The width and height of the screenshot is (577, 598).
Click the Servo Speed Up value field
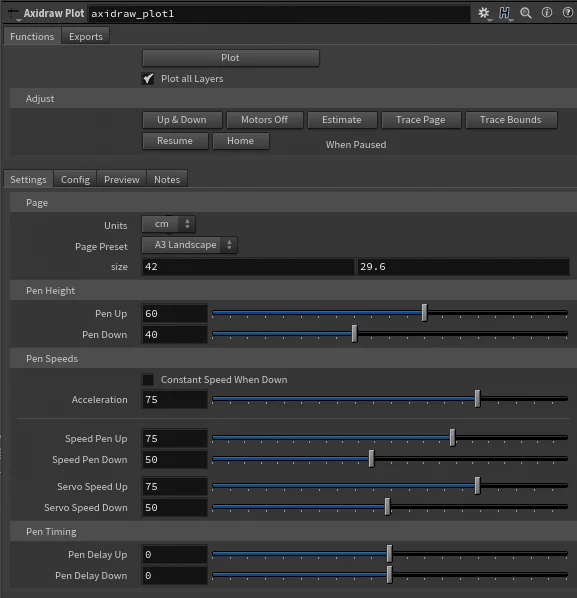pyautogui.click(x=175, y=487)
